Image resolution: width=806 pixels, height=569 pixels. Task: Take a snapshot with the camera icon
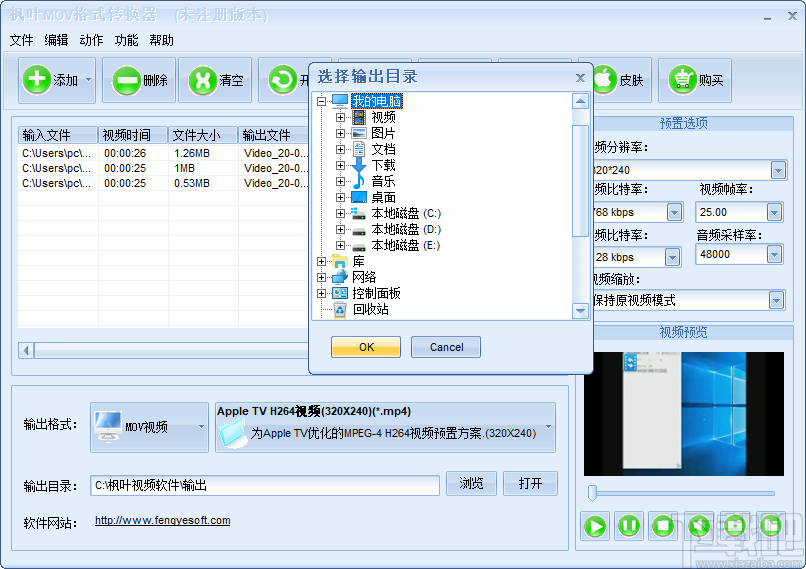click(735, 526)
